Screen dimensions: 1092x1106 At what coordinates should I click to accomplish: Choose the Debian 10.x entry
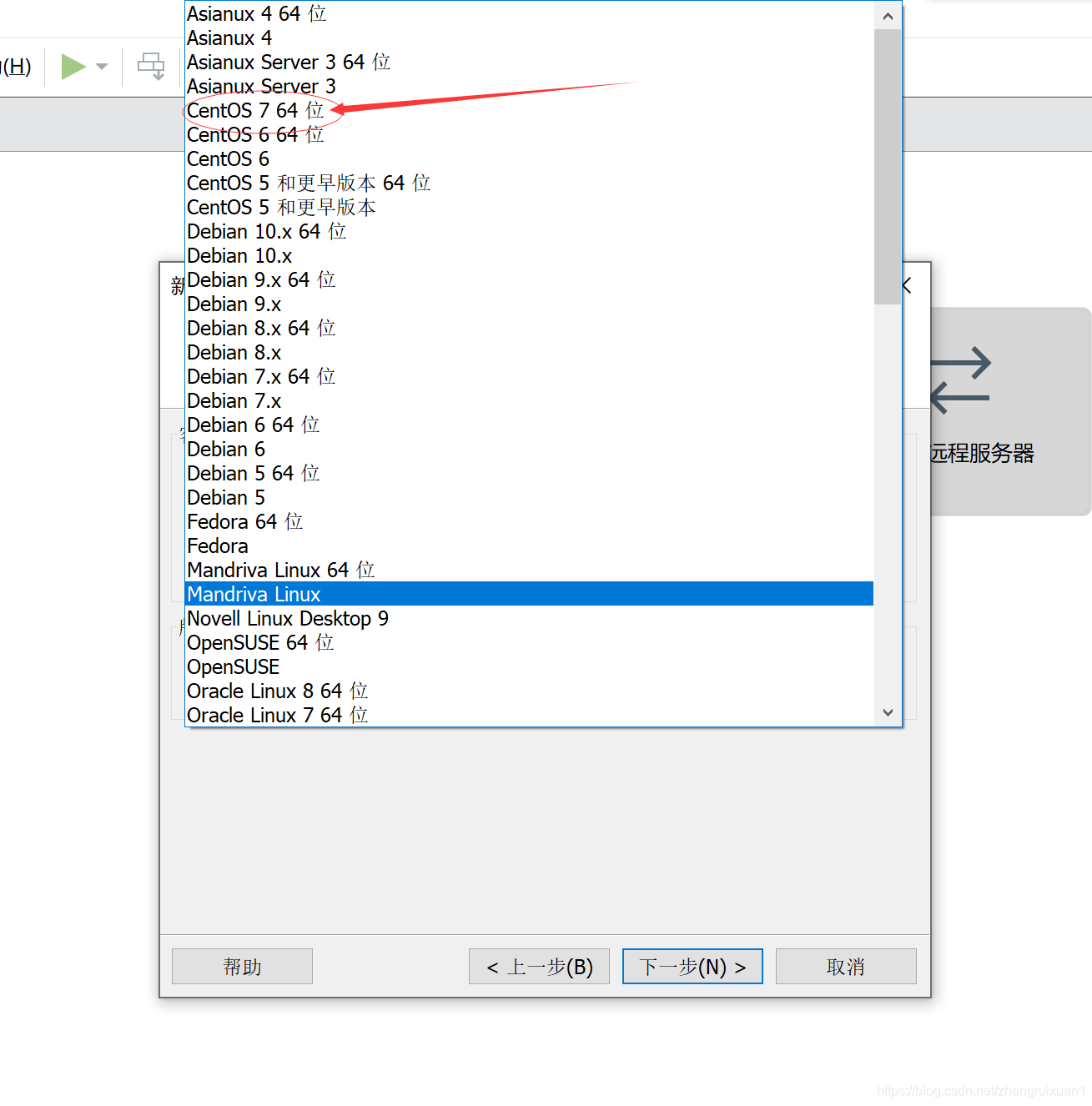[x=529, y=256]
